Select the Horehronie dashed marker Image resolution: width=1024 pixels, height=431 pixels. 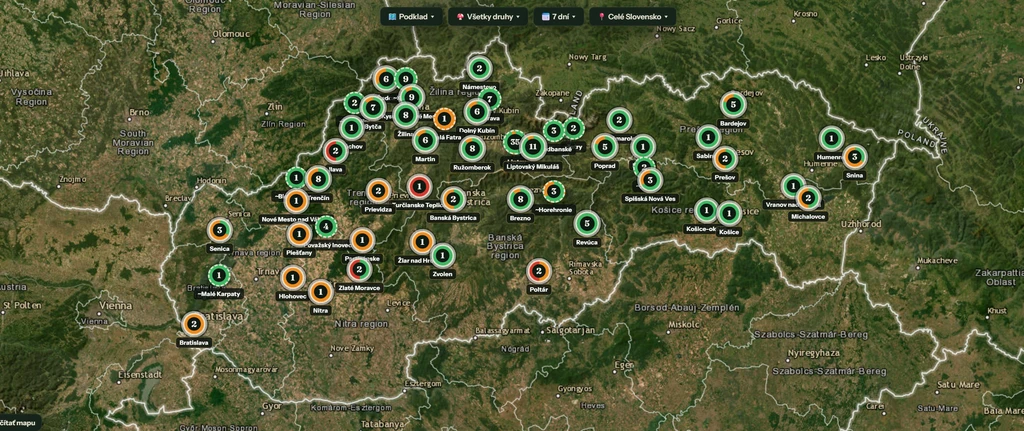pyautogui.click(x=553, y=191)
